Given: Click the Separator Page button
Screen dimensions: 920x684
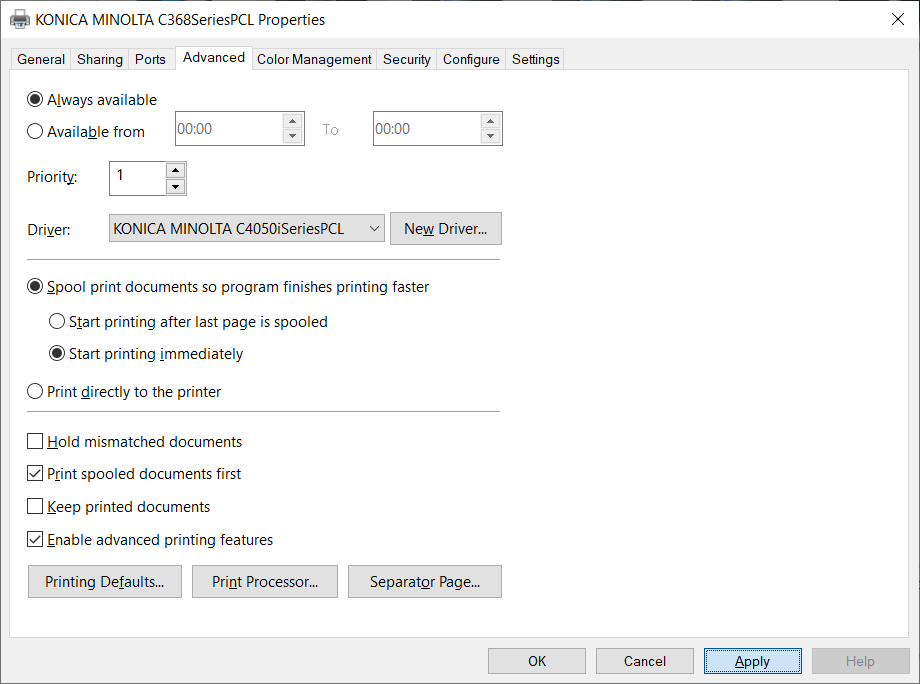Looking at the screenshot, I should [x=424, y=582].
